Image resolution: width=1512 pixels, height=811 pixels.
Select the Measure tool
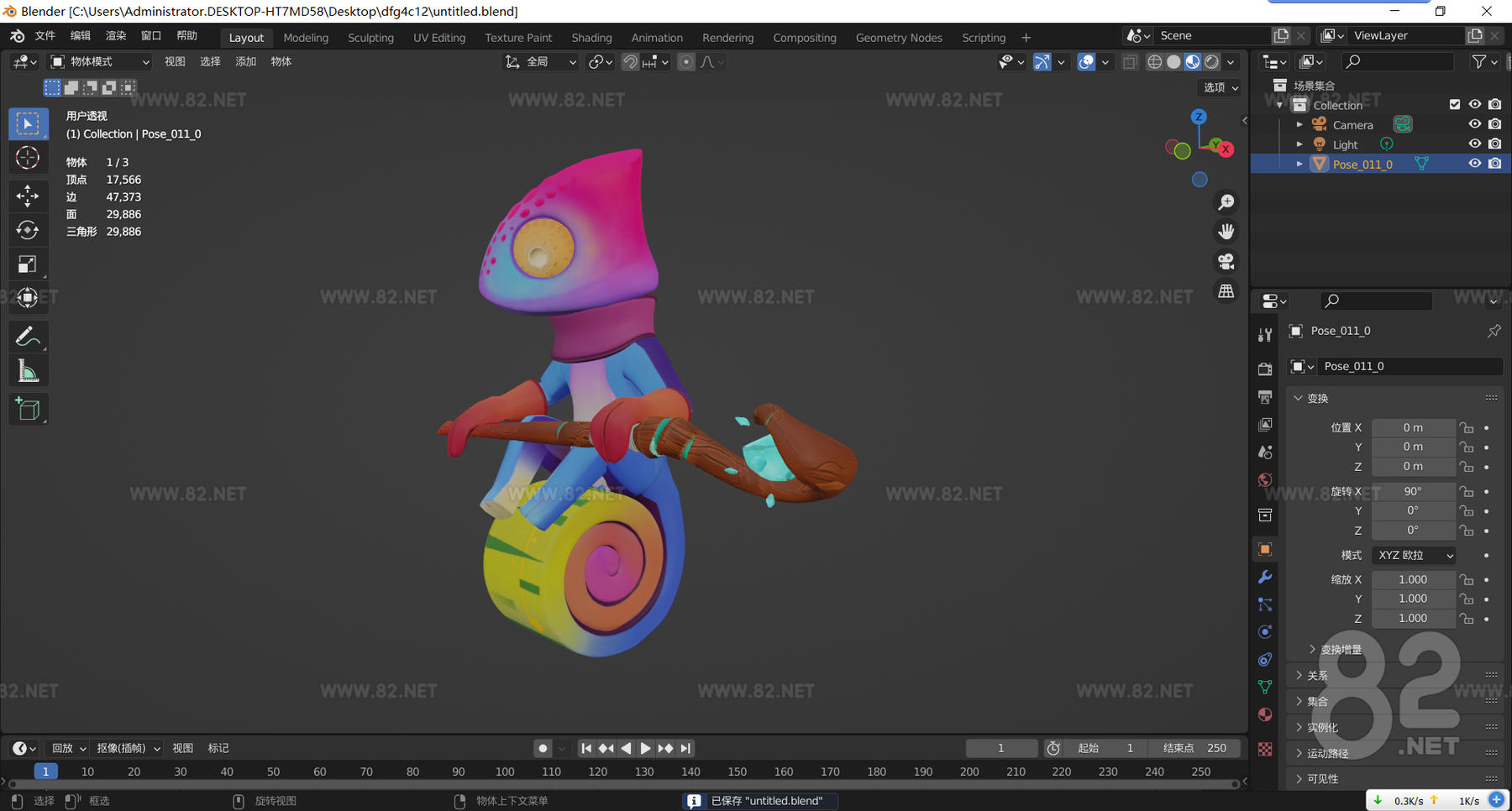pyautogui.click(x=29, y=369)
